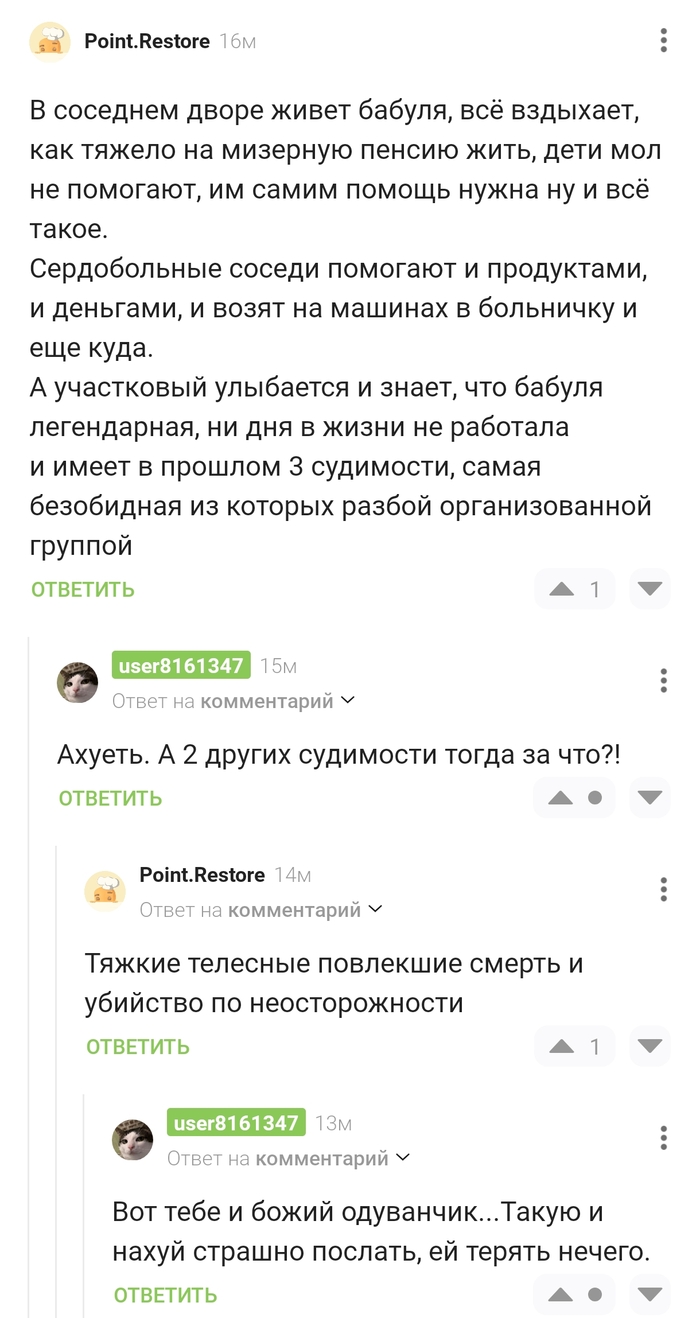Open the three-dot menu on the 16м comment

(664, 41)
